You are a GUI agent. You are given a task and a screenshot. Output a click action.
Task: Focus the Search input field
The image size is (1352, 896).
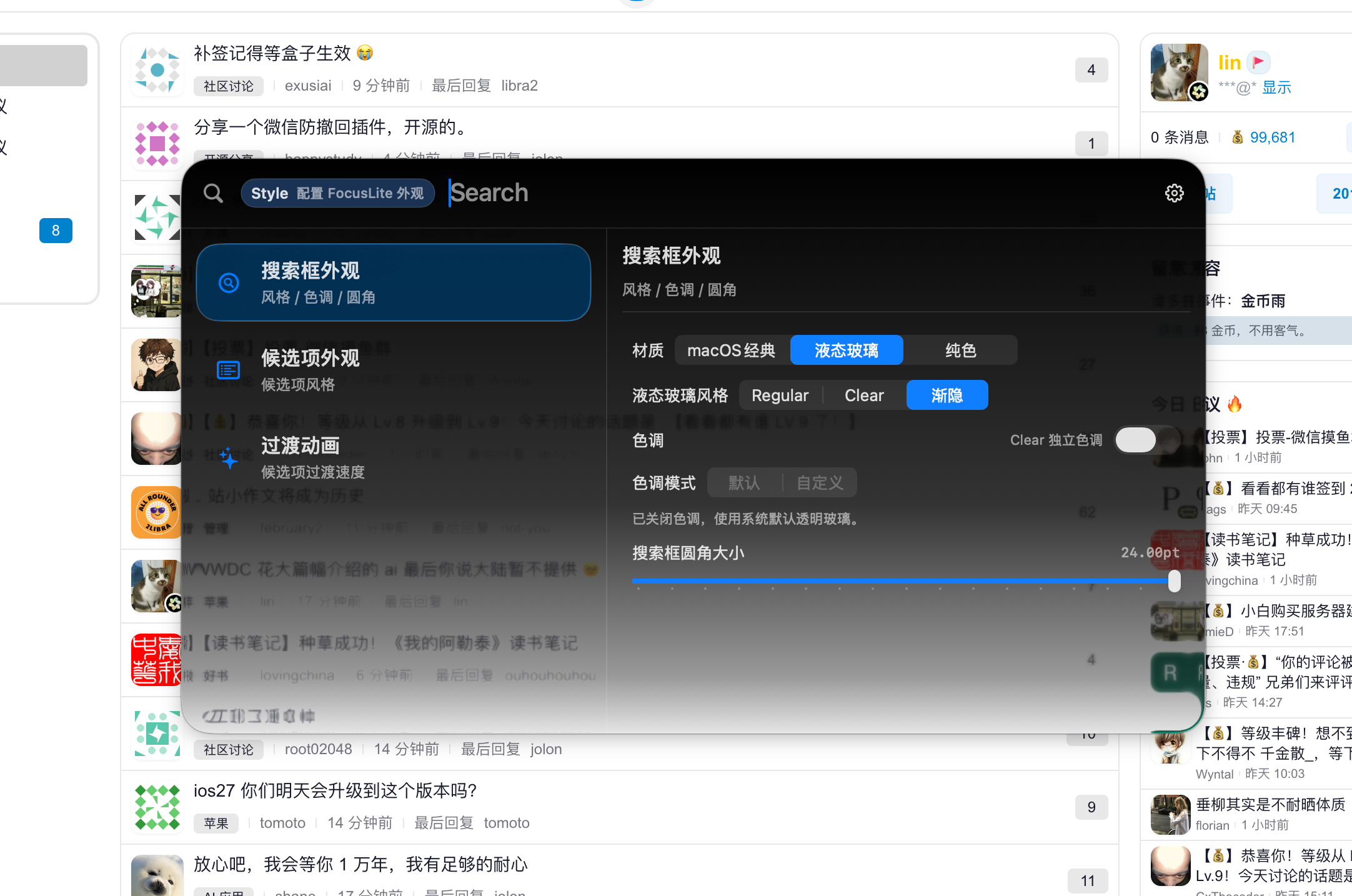pos(800,193)
